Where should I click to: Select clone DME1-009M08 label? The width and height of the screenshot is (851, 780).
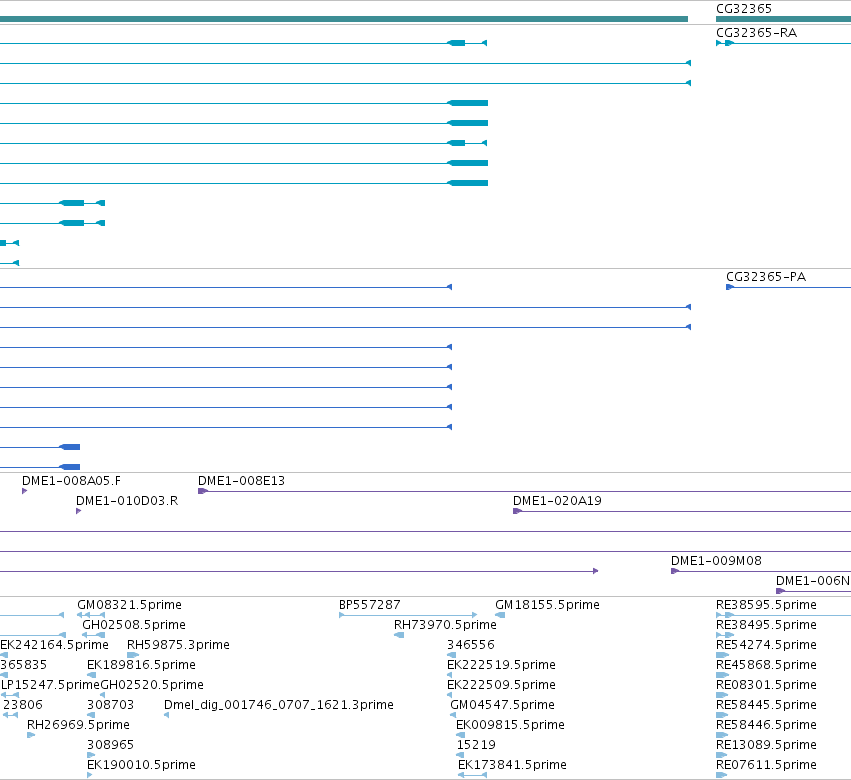[x=716, y=561]
